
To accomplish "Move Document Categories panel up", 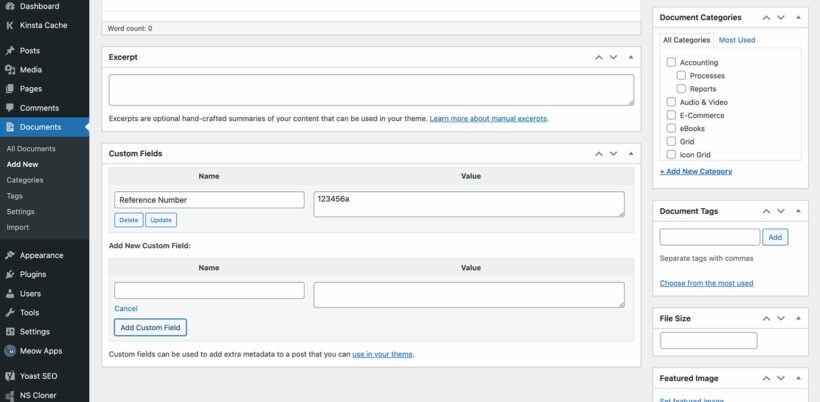I will pyautogui.click(x=766, y=17).
